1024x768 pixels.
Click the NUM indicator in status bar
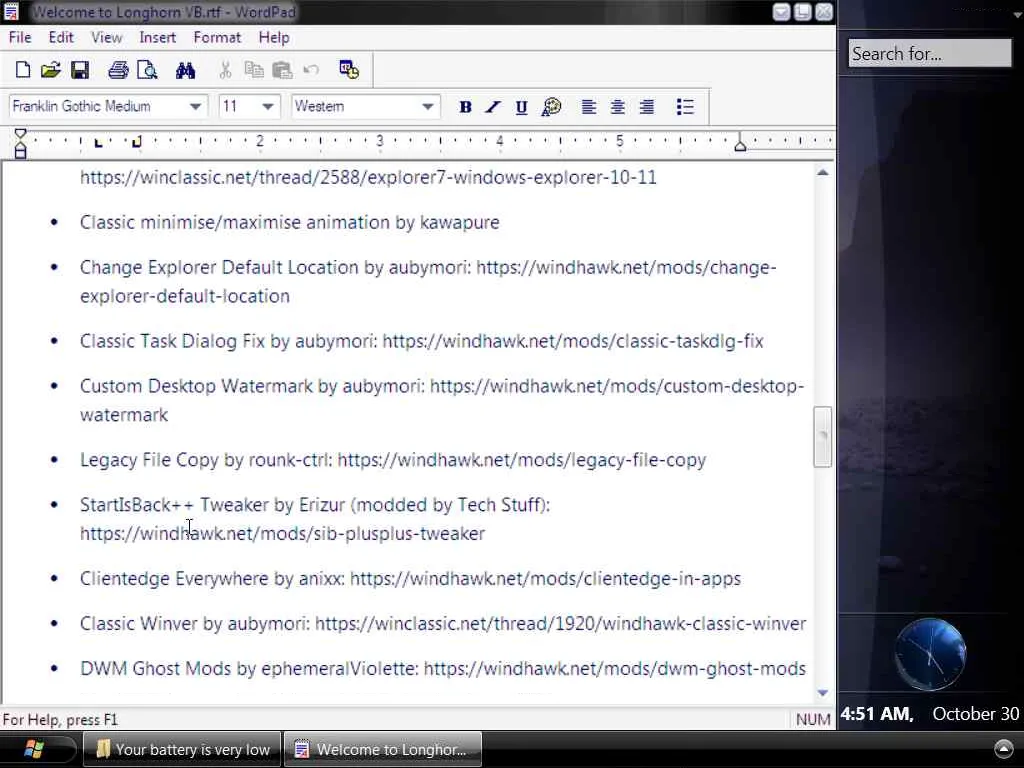tap(813, 720)
